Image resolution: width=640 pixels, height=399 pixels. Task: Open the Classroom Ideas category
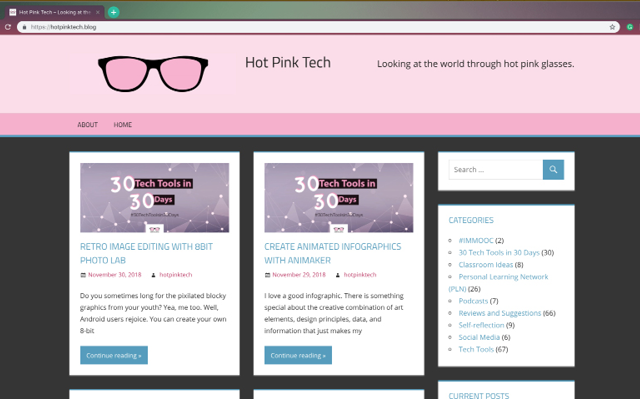(x=486, y=264)
